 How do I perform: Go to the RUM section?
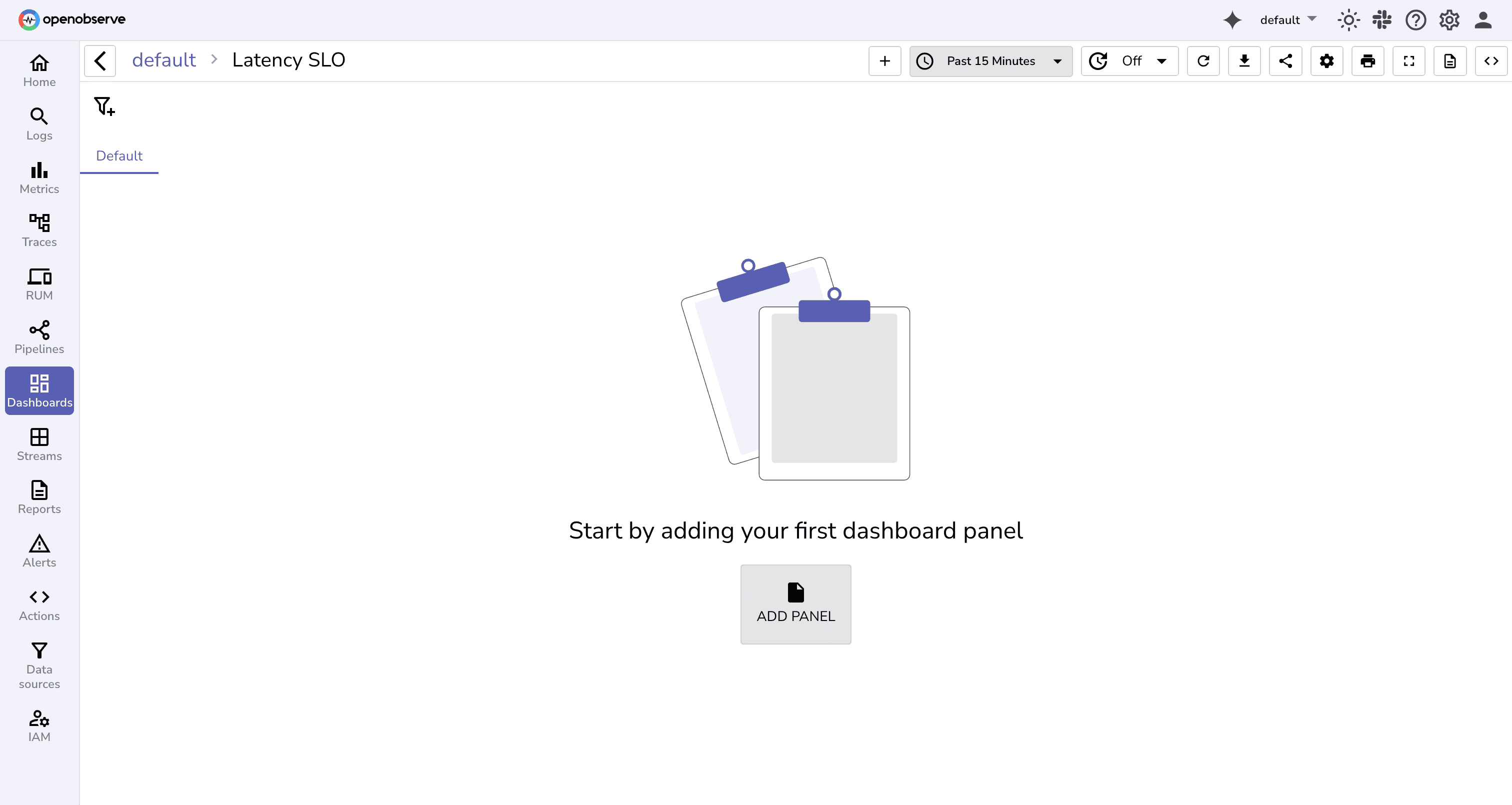(x=38, y=283)
